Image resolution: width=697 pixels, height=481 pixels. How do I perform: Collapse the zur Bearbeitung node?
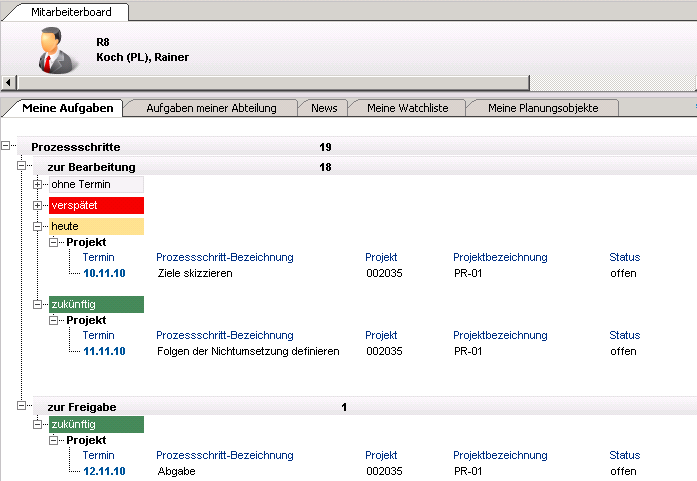pyautogui.click(x=22, y=167)
